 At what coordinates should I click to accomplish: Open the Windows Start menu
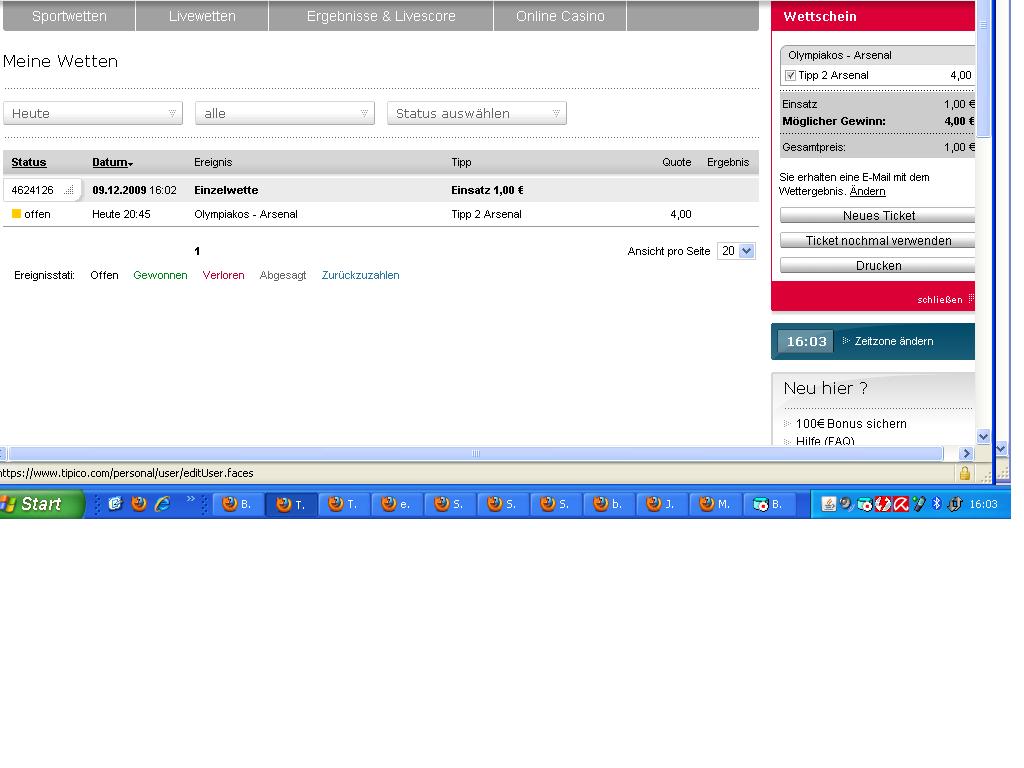40,504
